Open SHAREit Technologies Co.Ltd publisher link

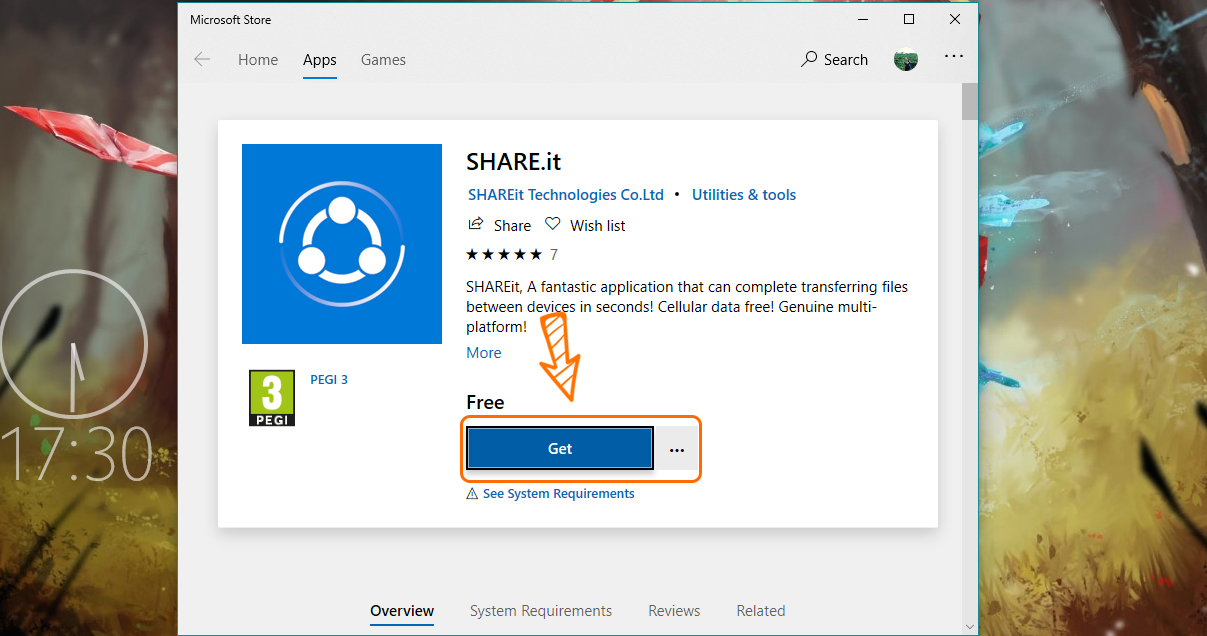coord(566,195)
